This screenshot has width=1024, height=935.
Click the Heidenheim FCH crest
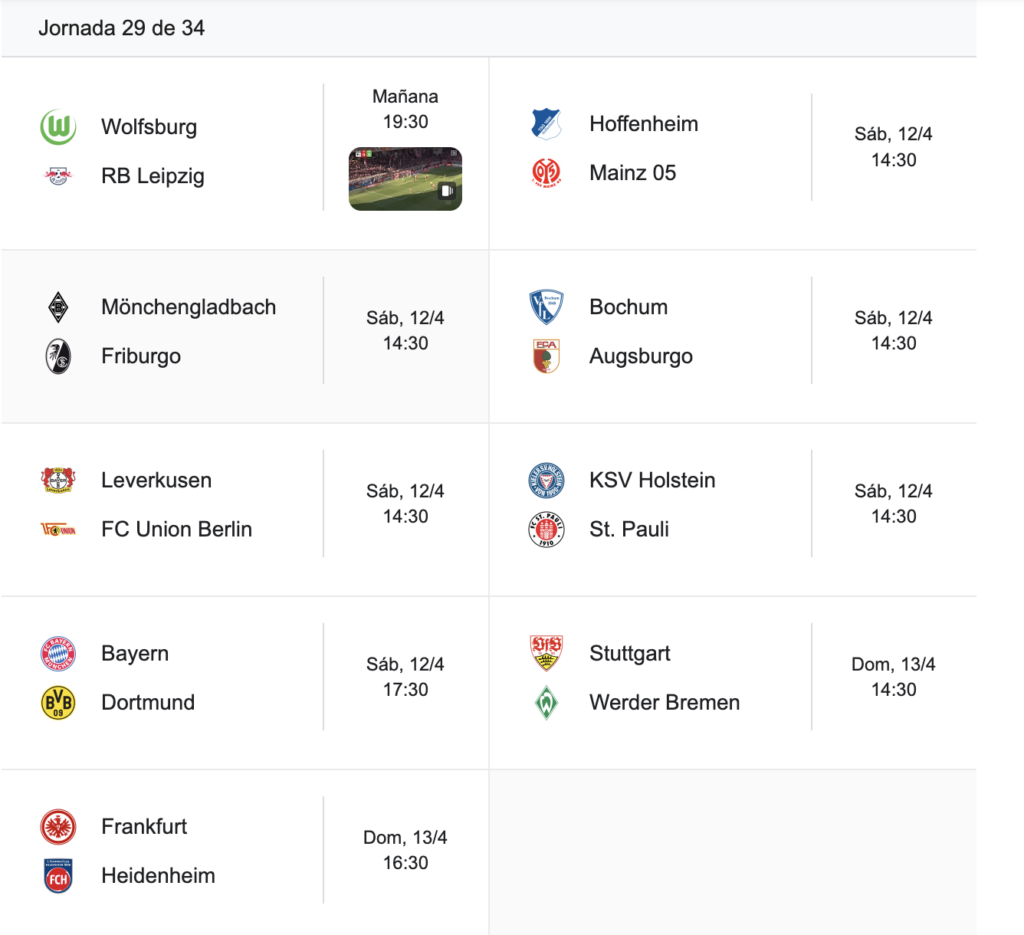[x=58, y=876]
